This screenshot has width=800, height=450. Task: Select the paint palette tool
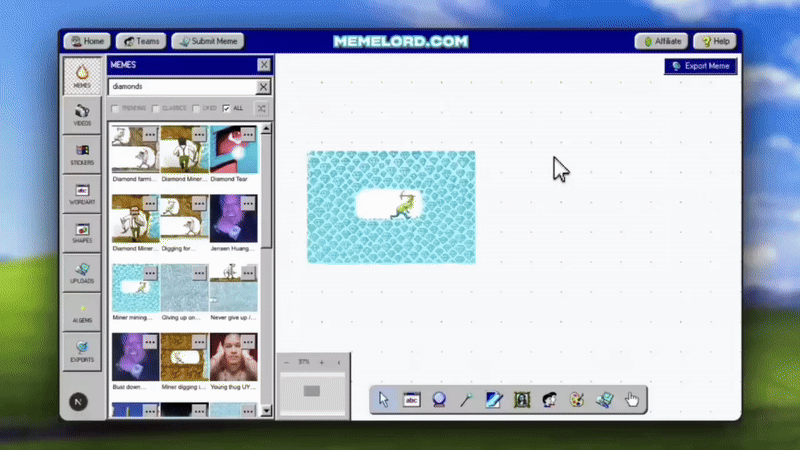(x=577, y=399)
